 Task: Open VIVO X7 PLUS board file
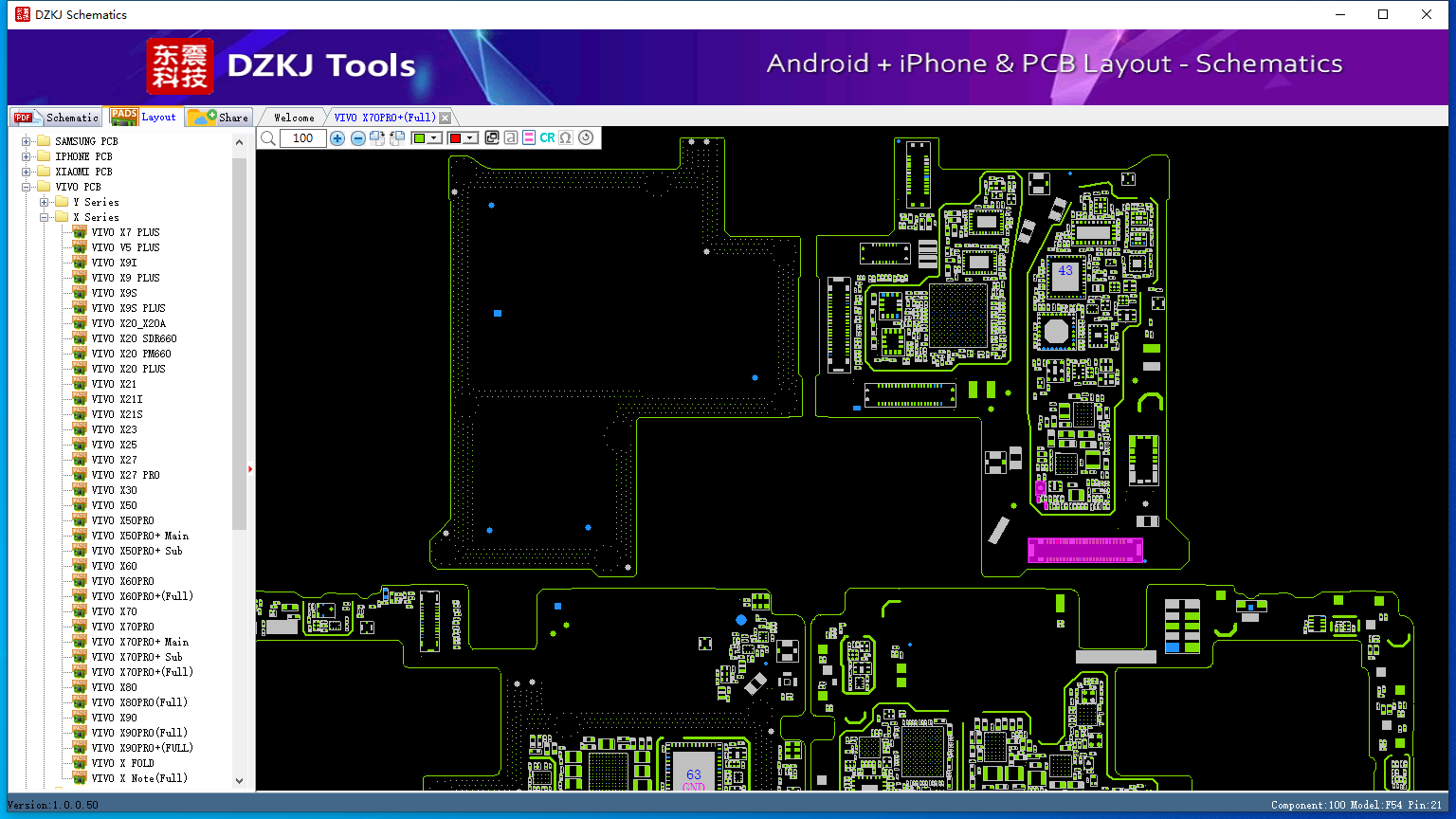(126, 232)
